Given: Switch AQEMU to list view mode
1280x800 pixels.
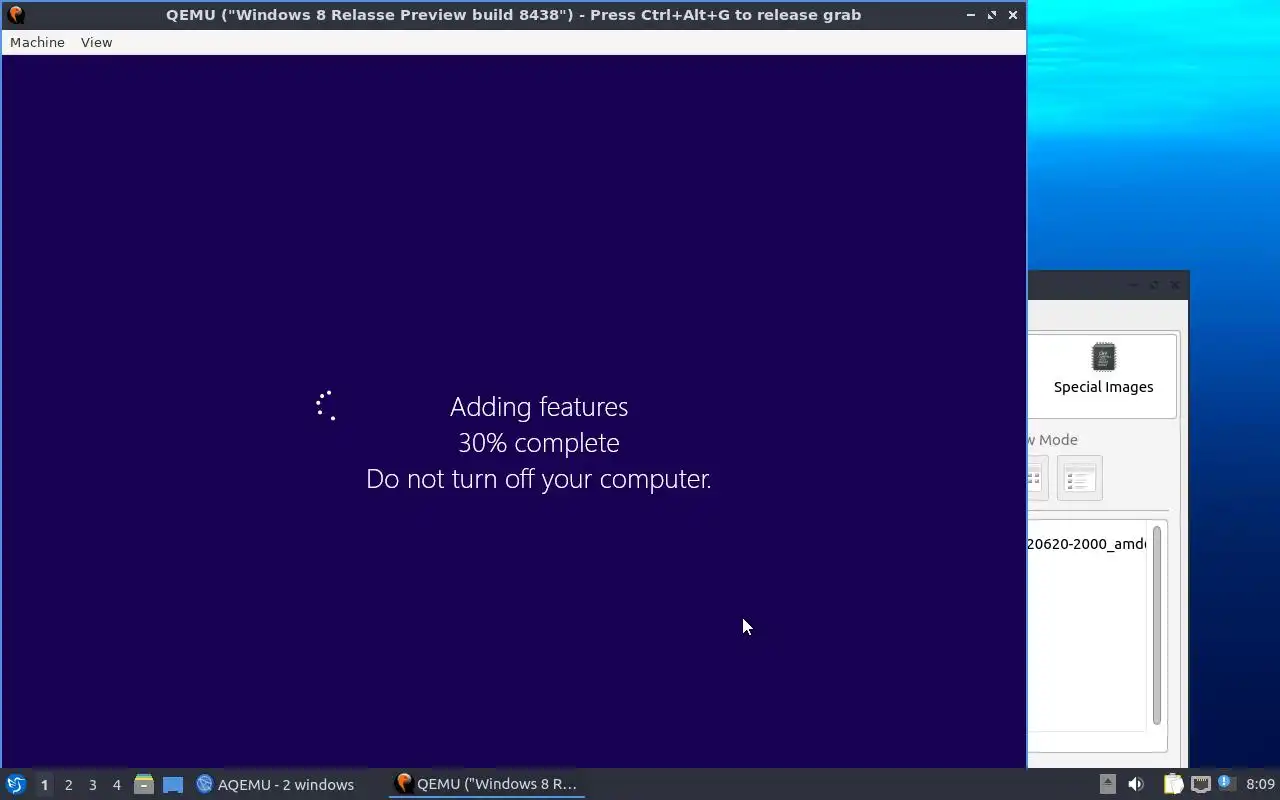Looking at the screenshot, I should [1079, 478].
